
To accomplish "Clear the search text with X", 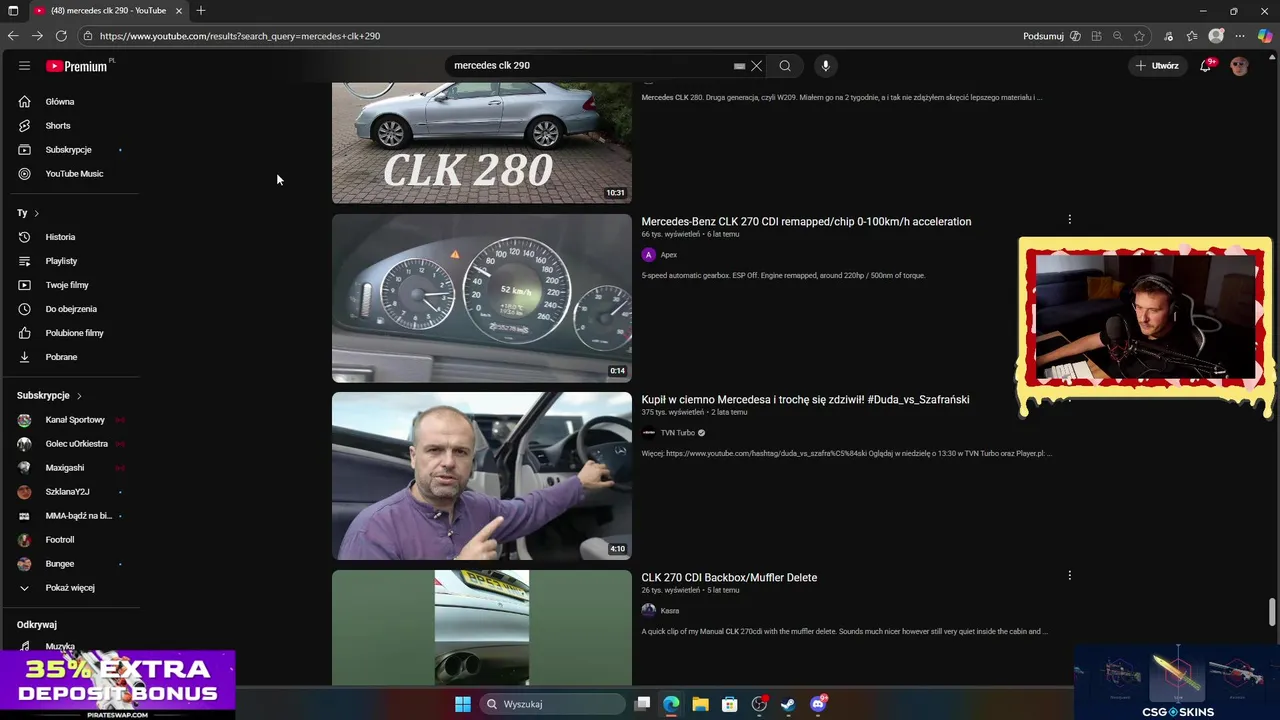I will point(756,66).
